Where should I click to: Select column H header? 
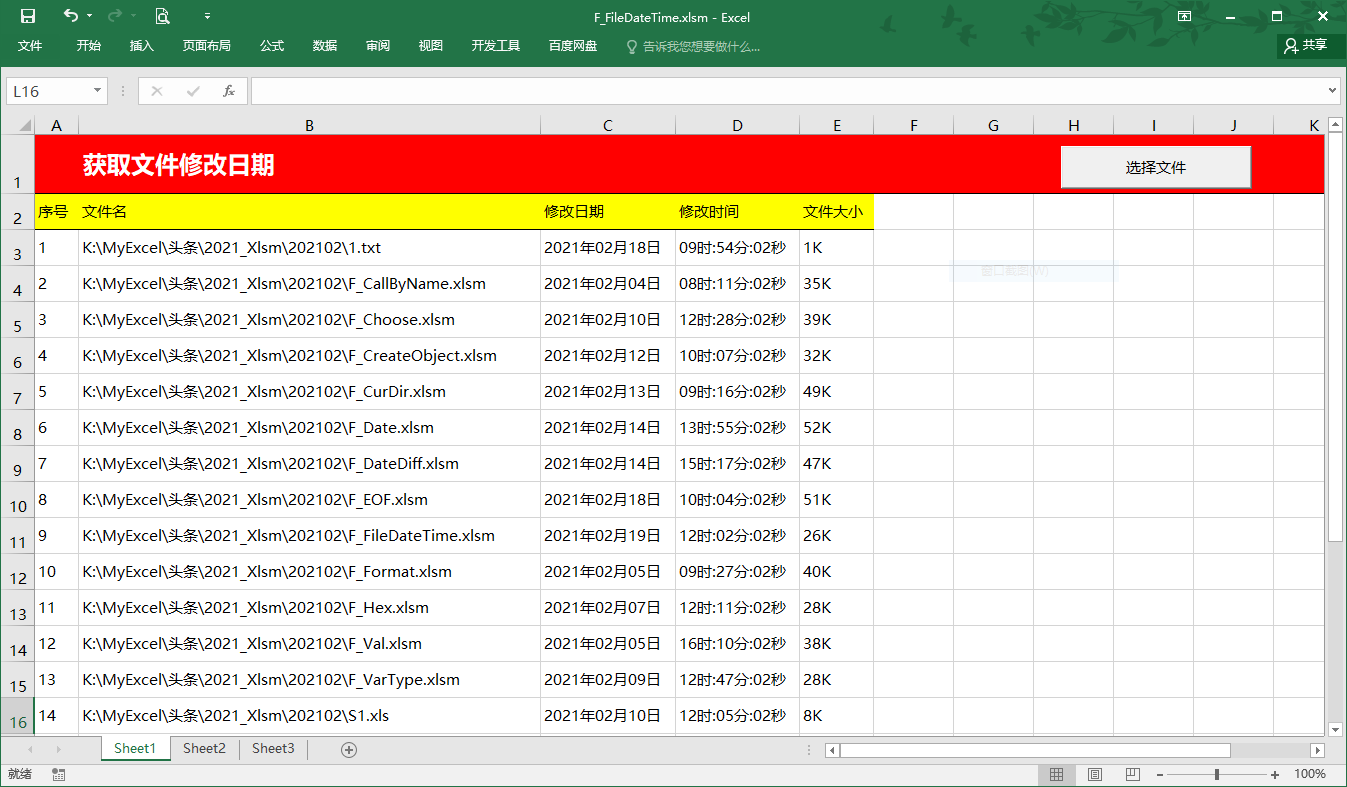click(x=1073, y=125)
